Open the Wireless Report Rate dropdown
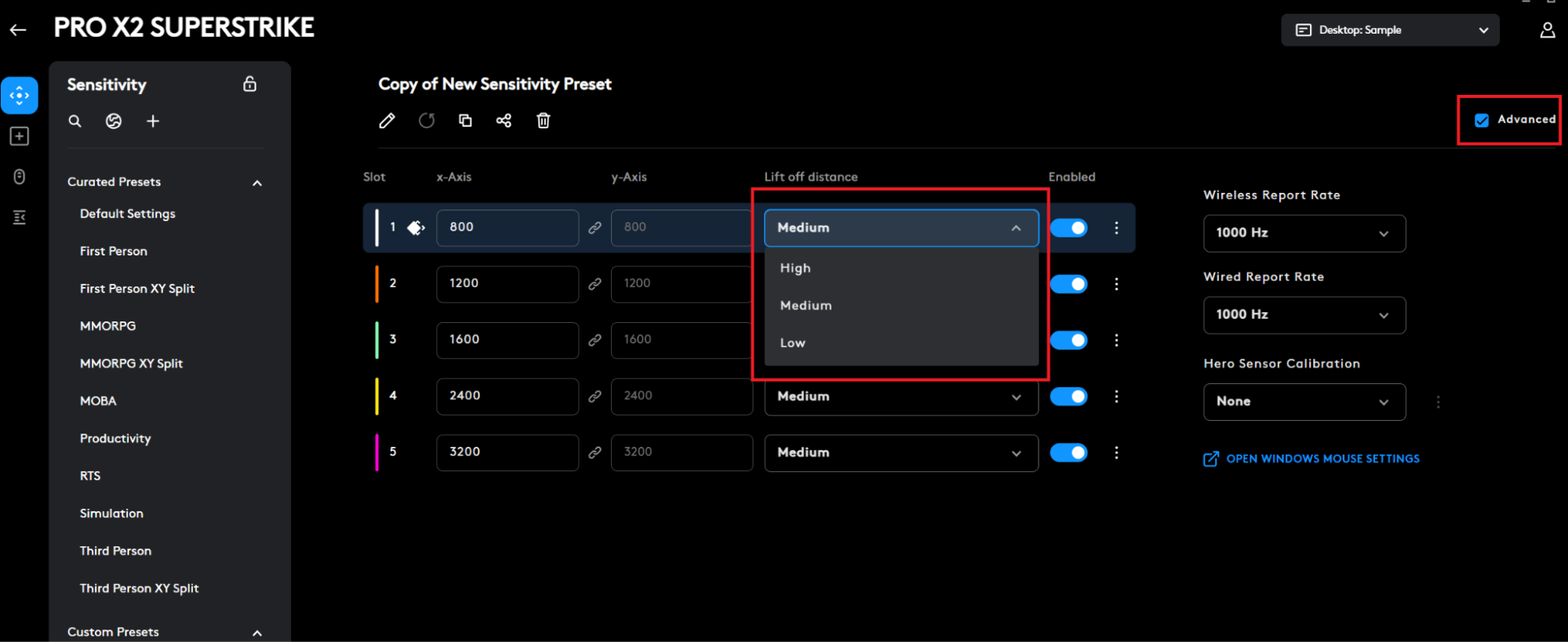 click(x=1304, y=234)
